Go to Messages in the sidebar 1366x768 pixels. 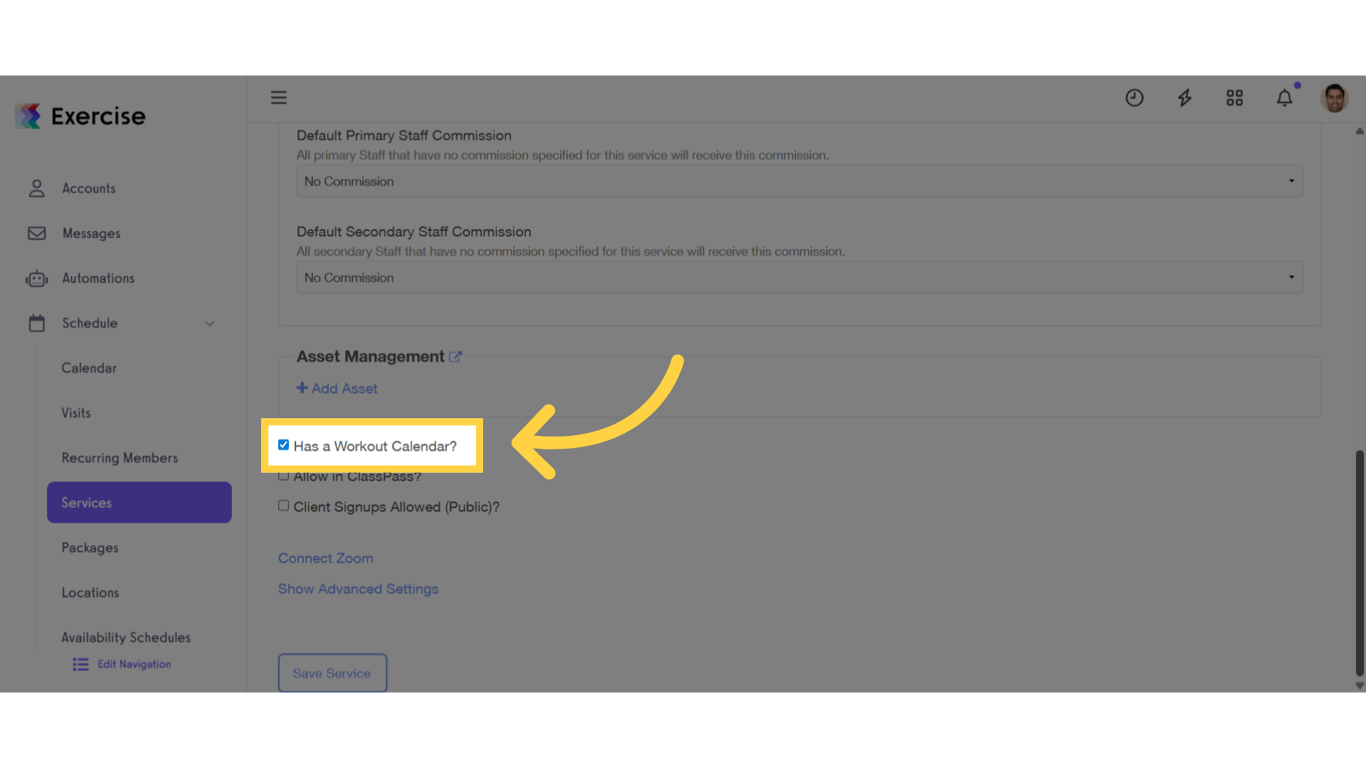(x=91, y=233)
